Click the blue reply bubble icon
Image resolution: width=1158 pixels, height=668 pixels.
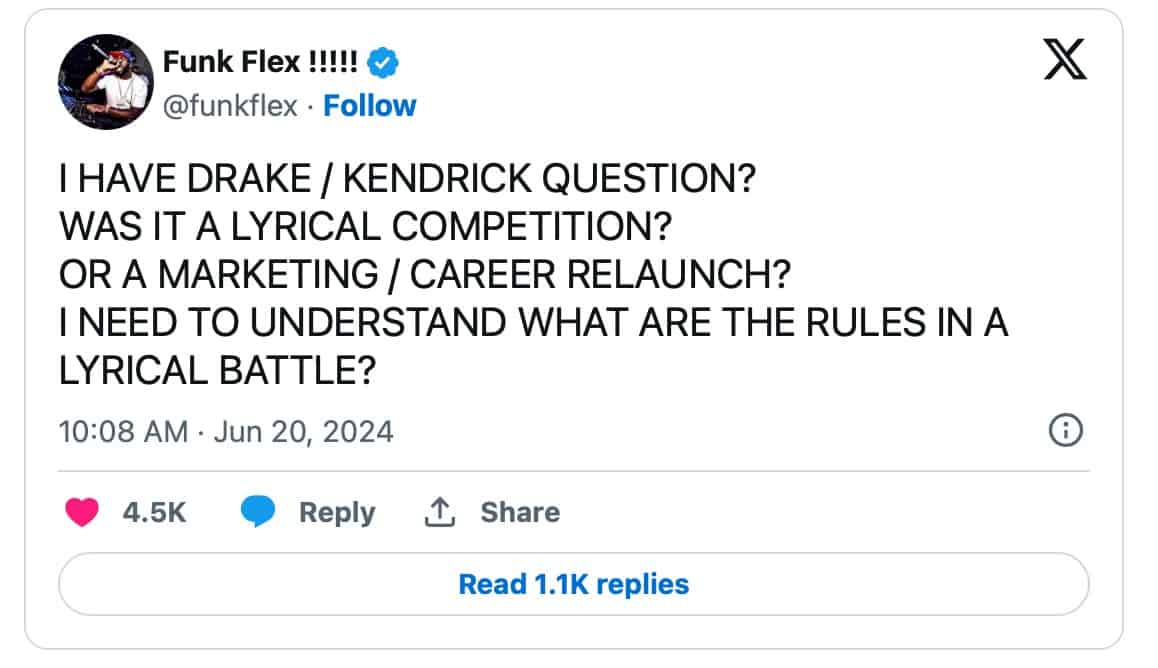pyautogui.click(x=258, y=513)
